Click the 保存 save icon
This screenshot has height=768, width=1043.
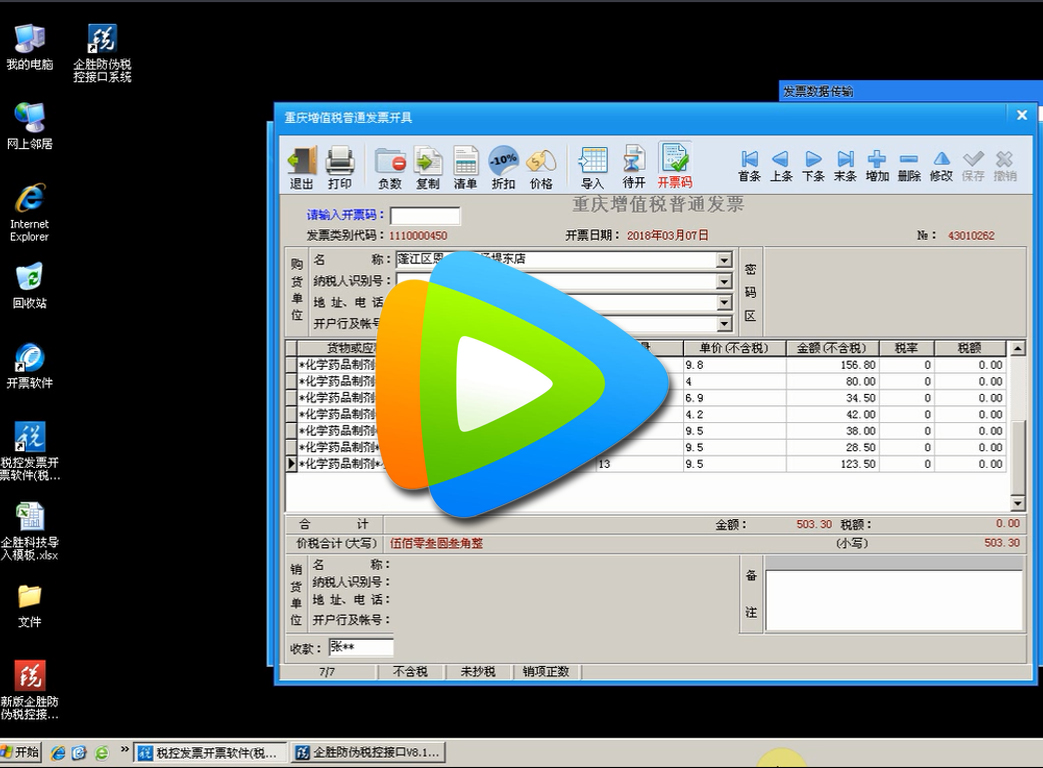click(972, 166)
